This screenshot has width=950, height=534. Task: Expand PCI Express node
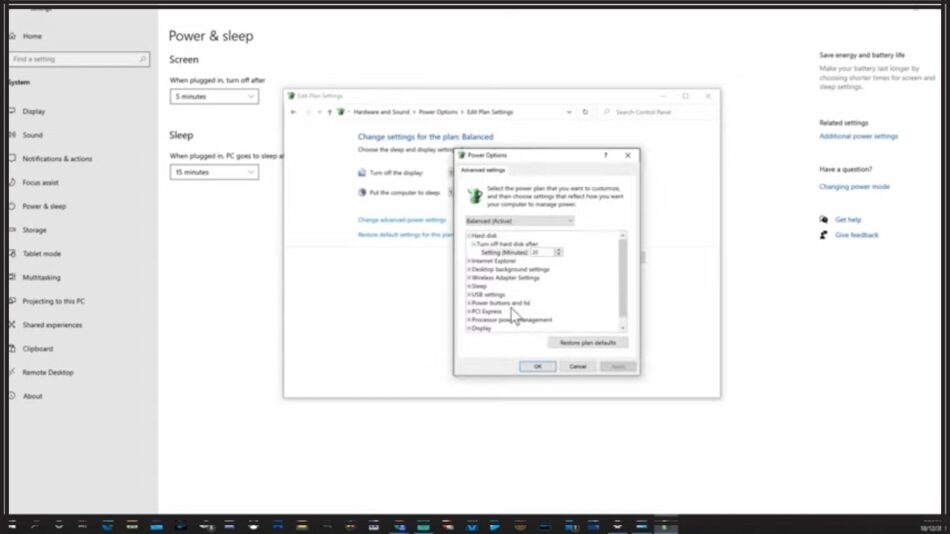[x=469, y=312]
